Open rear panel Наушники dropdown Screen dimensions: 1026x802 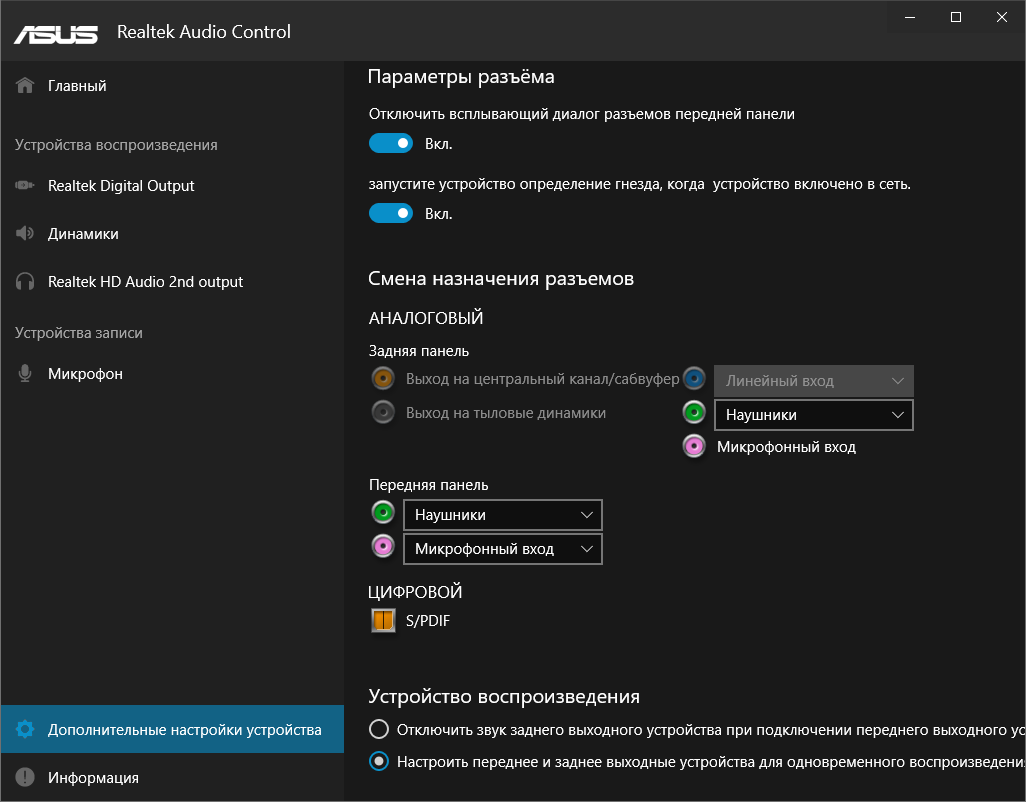tap(814, 415)
